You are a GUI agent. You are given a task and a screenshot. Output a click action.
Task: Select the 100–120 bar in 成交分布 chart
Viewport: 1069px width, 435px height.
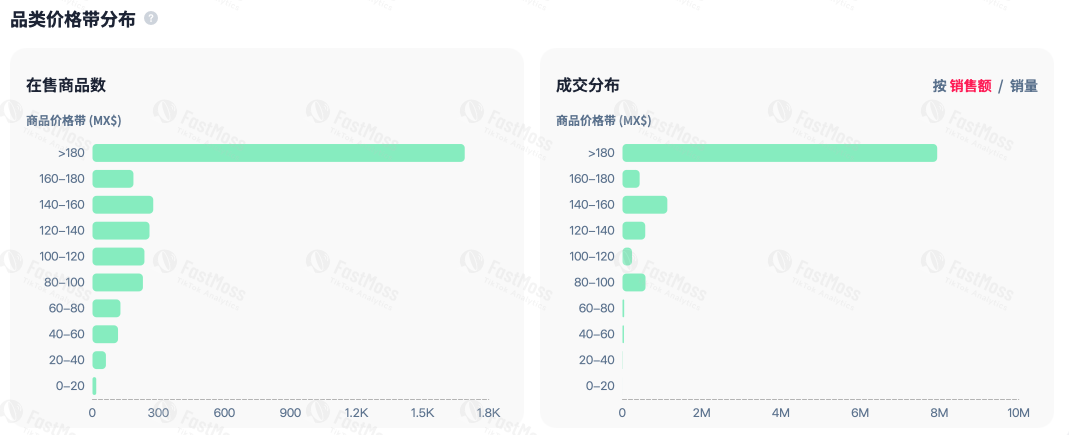(627, 257)
